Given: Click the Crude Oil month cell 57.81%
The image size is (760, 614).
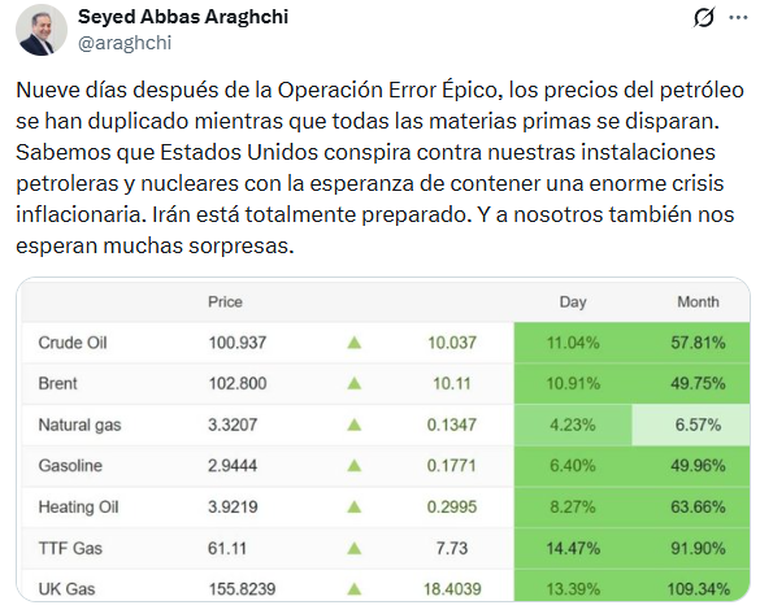Looking at the screenshot, I should 698,343.
